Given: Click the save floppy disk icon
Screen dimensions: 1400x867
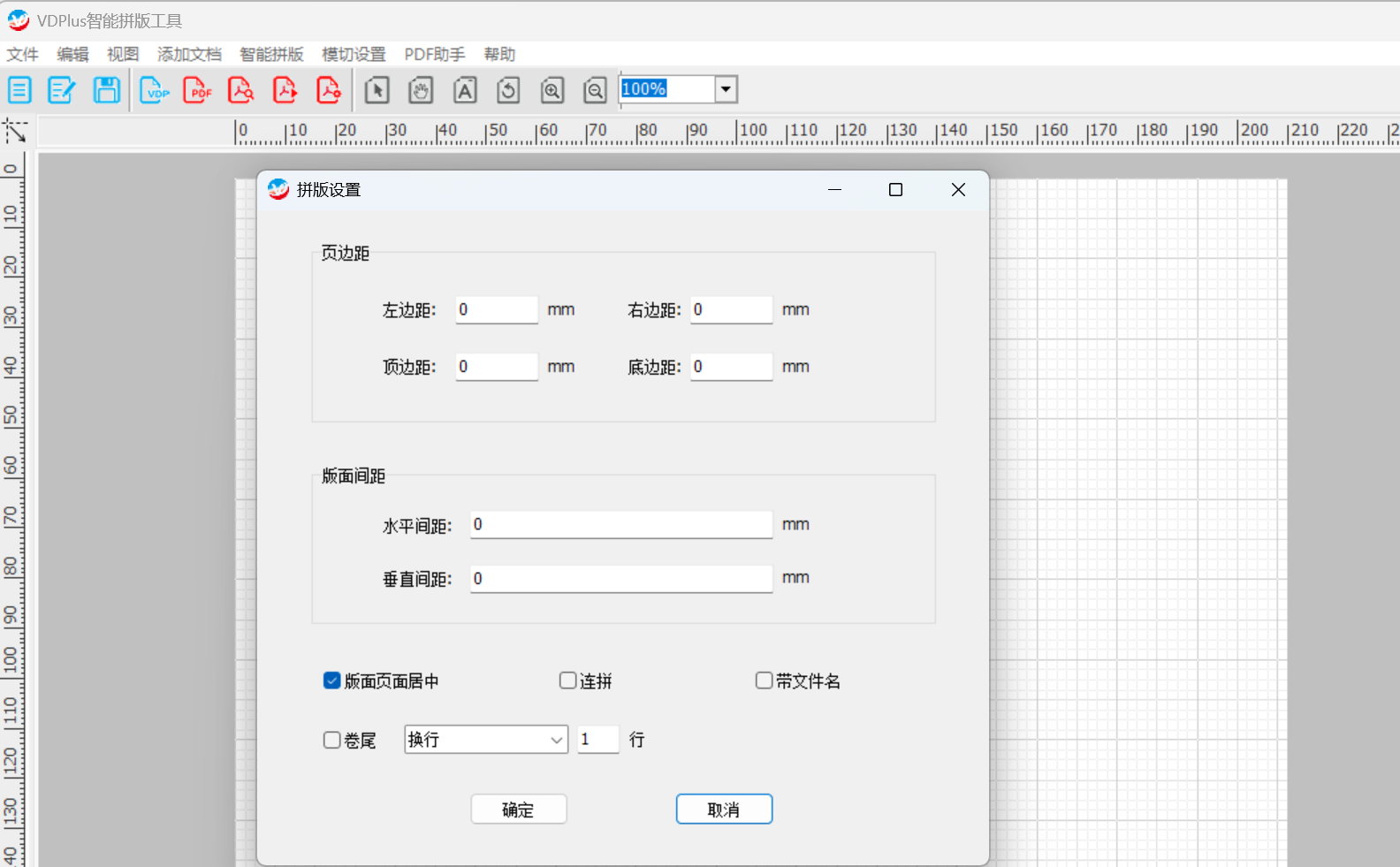Looking at the screenshot, I should click(x=107, y=89).
